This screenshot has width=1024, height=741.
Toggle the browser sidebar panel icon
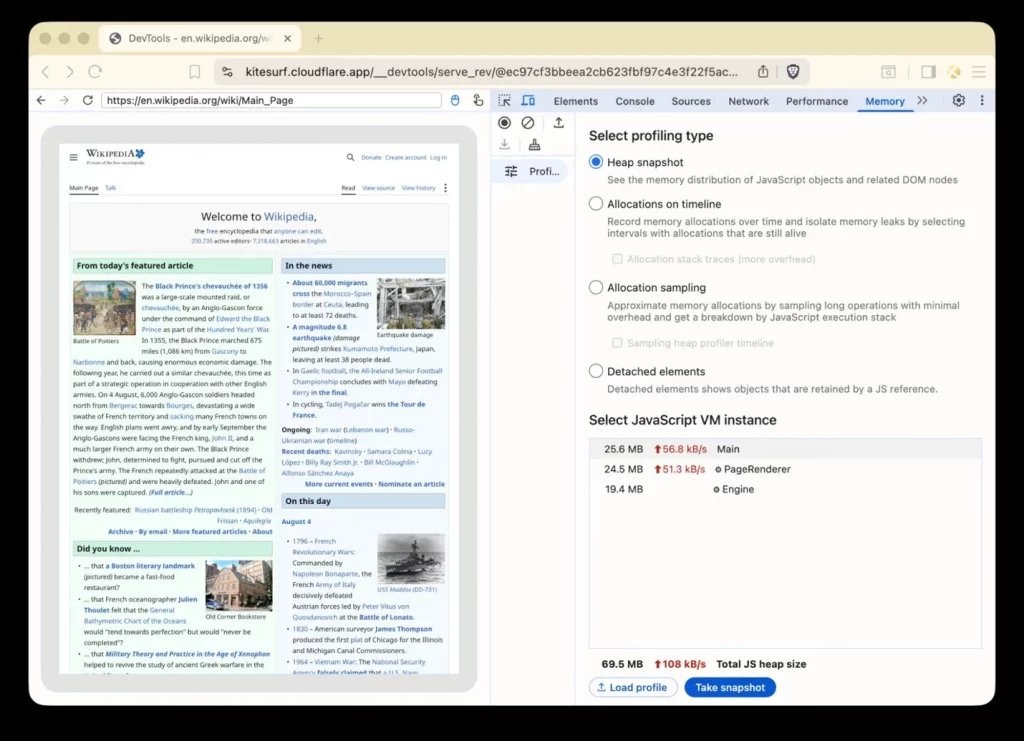coord(928,72)
